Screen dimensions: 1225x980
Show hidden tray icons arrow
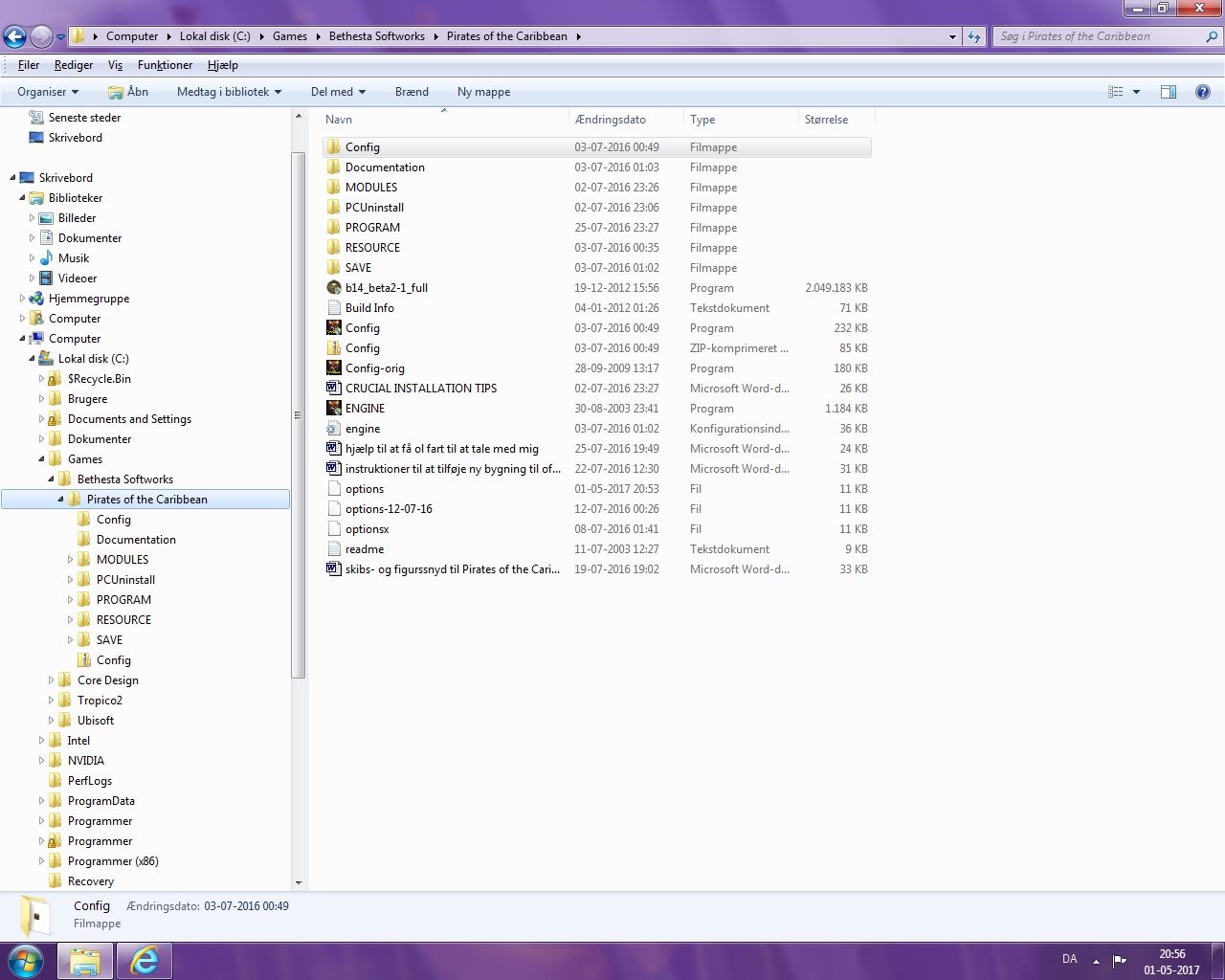click(1096, 961)
